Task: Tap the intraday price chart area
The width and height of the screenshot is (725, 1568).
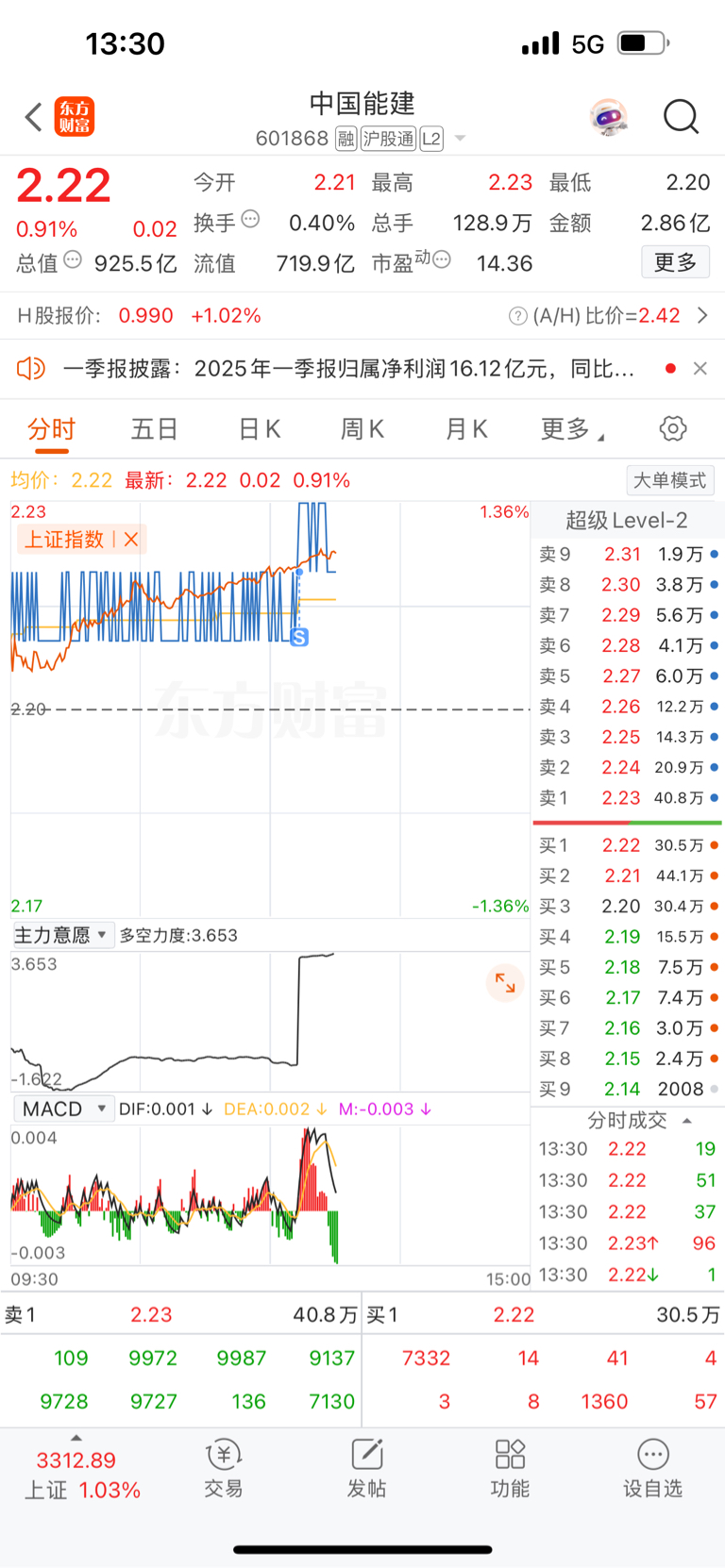Action: (x=270, y=709)
